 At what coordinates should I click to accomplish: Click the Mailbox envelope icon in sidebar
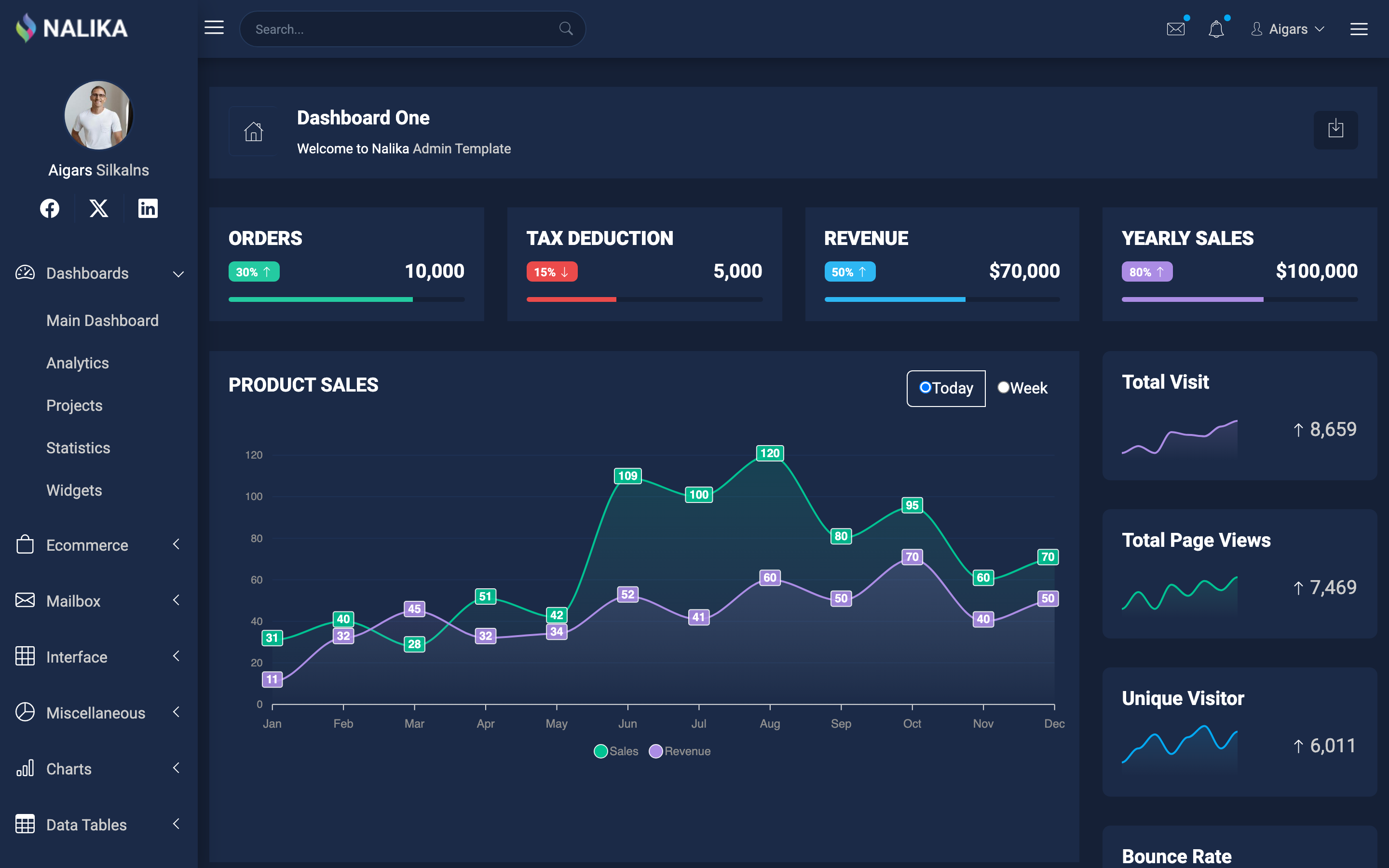click(25, 600)
